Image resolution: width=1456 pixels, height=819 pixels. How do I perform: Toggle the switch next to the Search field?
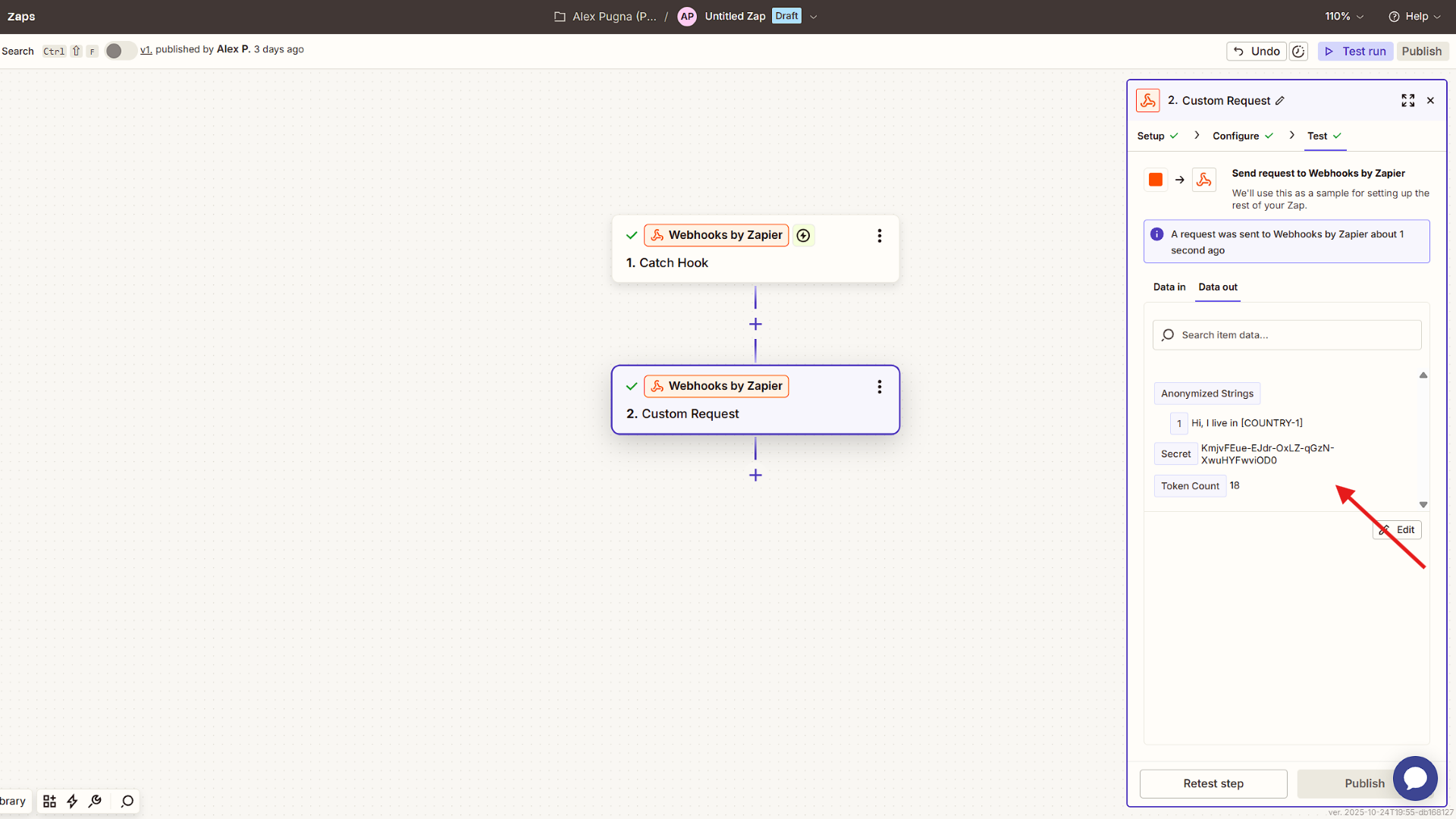click(119, 50)
